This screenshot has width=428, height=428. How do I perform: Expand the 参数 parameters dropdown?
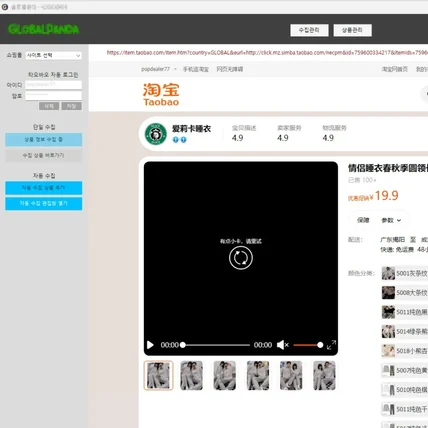click(x=391, y=220)
